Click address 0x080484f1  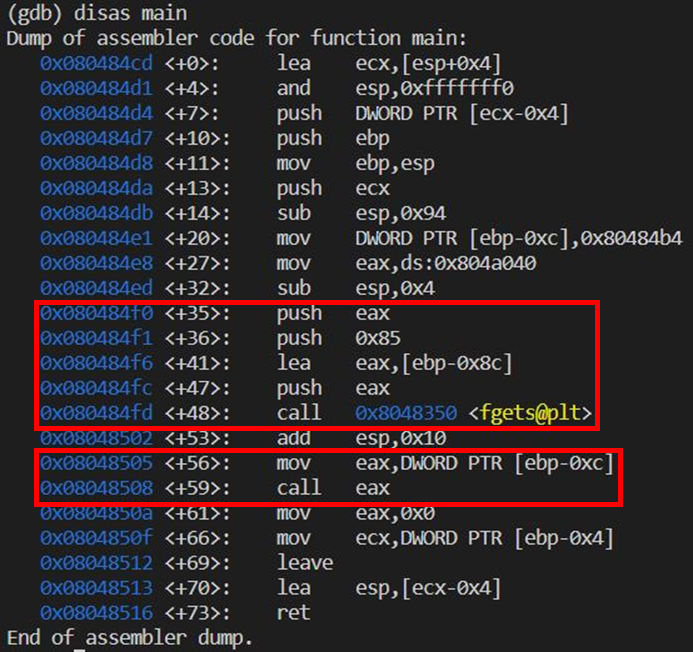click(96, 338)
